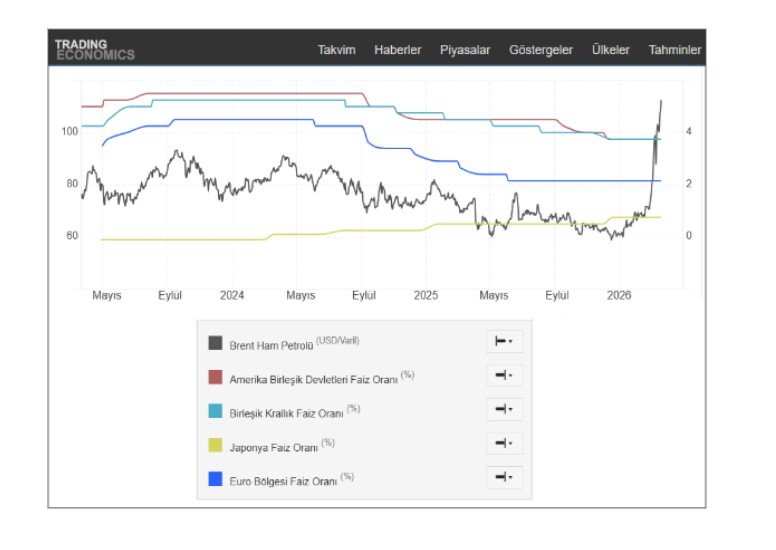Open axis dropdown for Euro Bölgesi Faiz Oranı

[x=504, y=478]
